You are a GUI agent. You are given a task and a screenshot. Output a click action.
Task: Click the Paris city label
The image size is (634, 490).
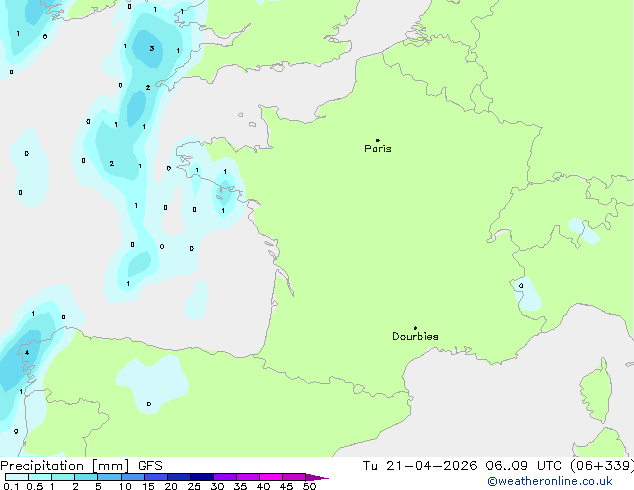click(378, 149)
